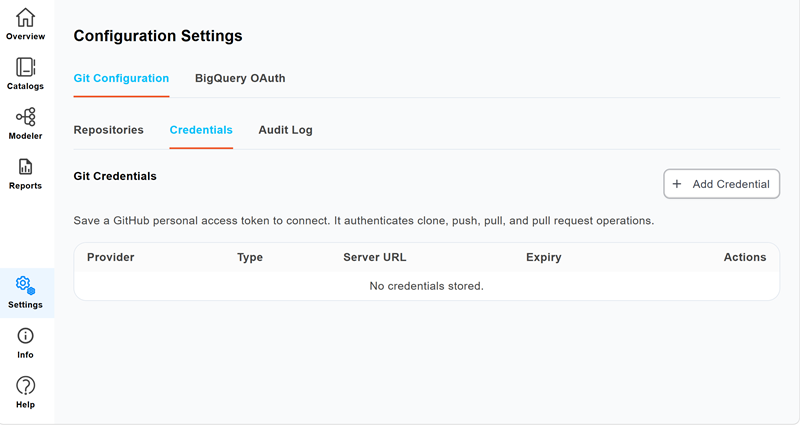This screenshot has height=425, width=800.
Task: Click the Configuration Settings page title
Action: click(x=158, y=36)
